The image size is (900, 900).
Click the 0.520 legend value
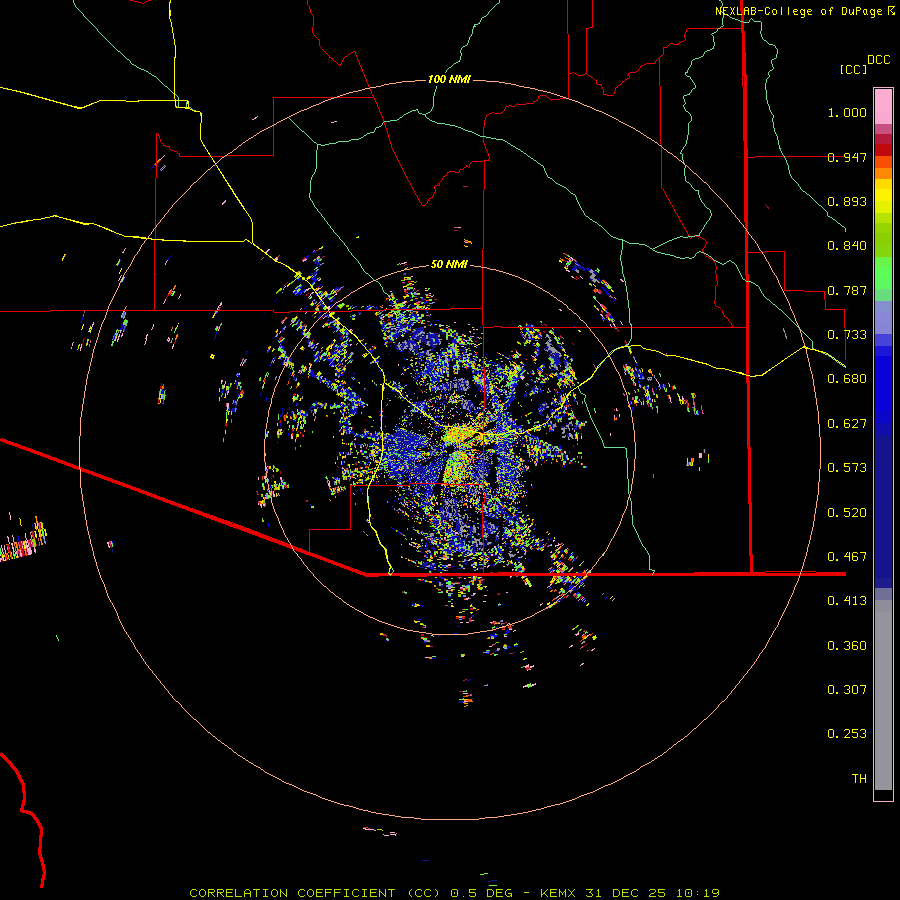pyautogui.click(x=847, y=513)
